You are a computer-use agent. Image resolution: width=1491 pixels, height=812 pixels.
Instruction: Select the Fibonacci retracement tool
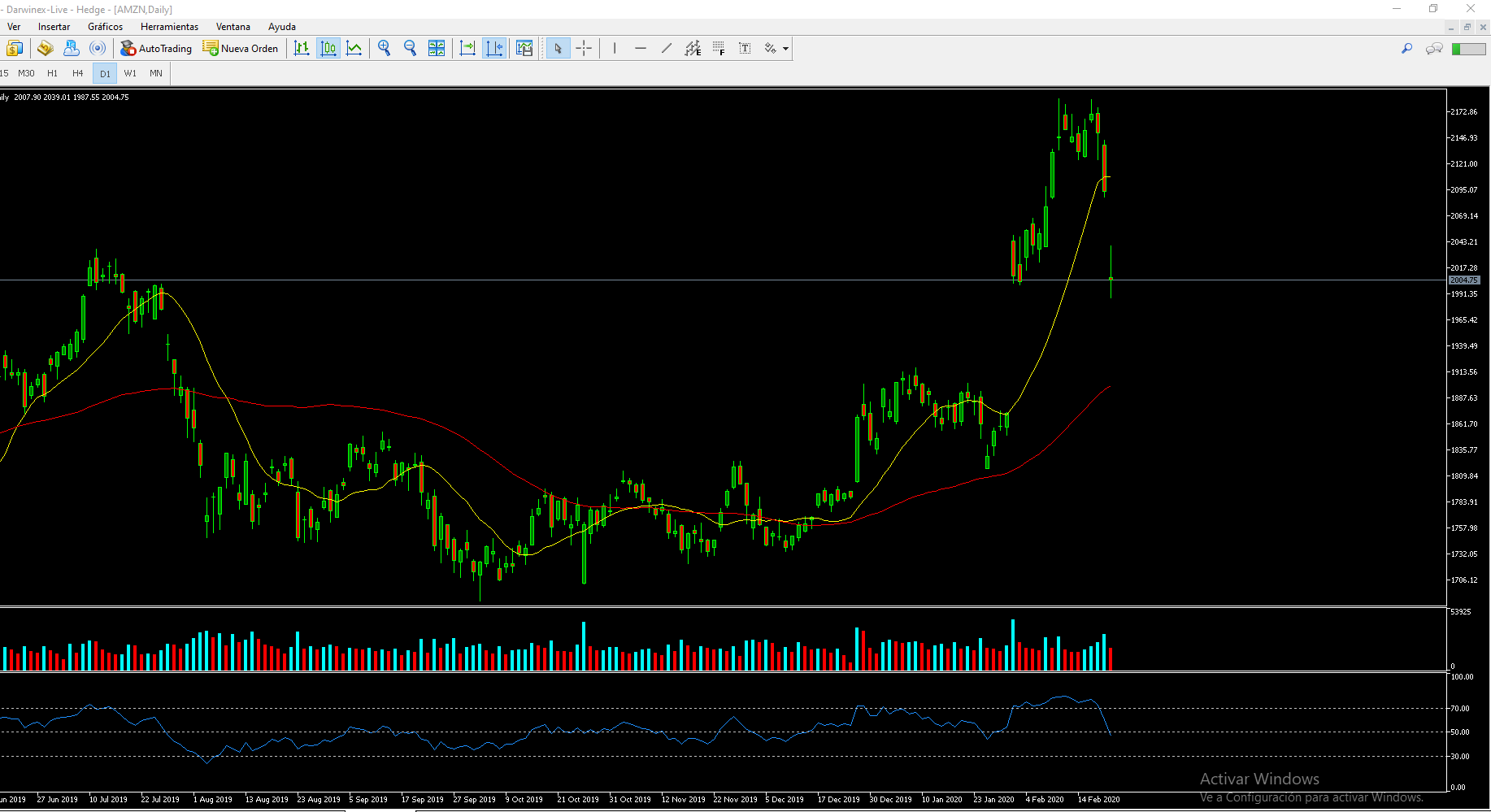tap(719, 49)
